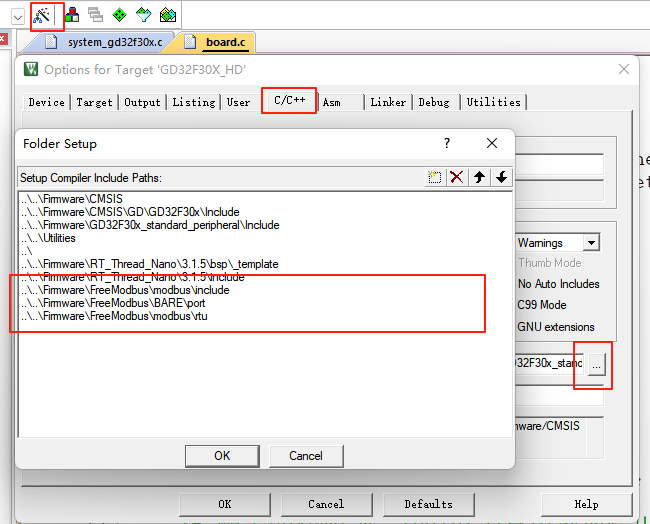
Task: Open the Pack Installer icon
Action: pos(168,15)
